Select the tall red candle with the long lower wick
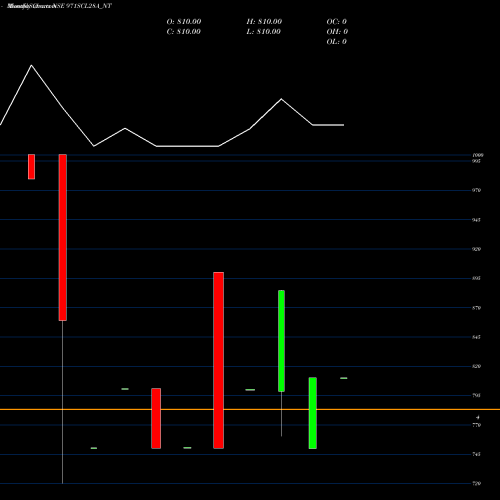The width and height of the screenshot is (500, 500). [63, 237]
